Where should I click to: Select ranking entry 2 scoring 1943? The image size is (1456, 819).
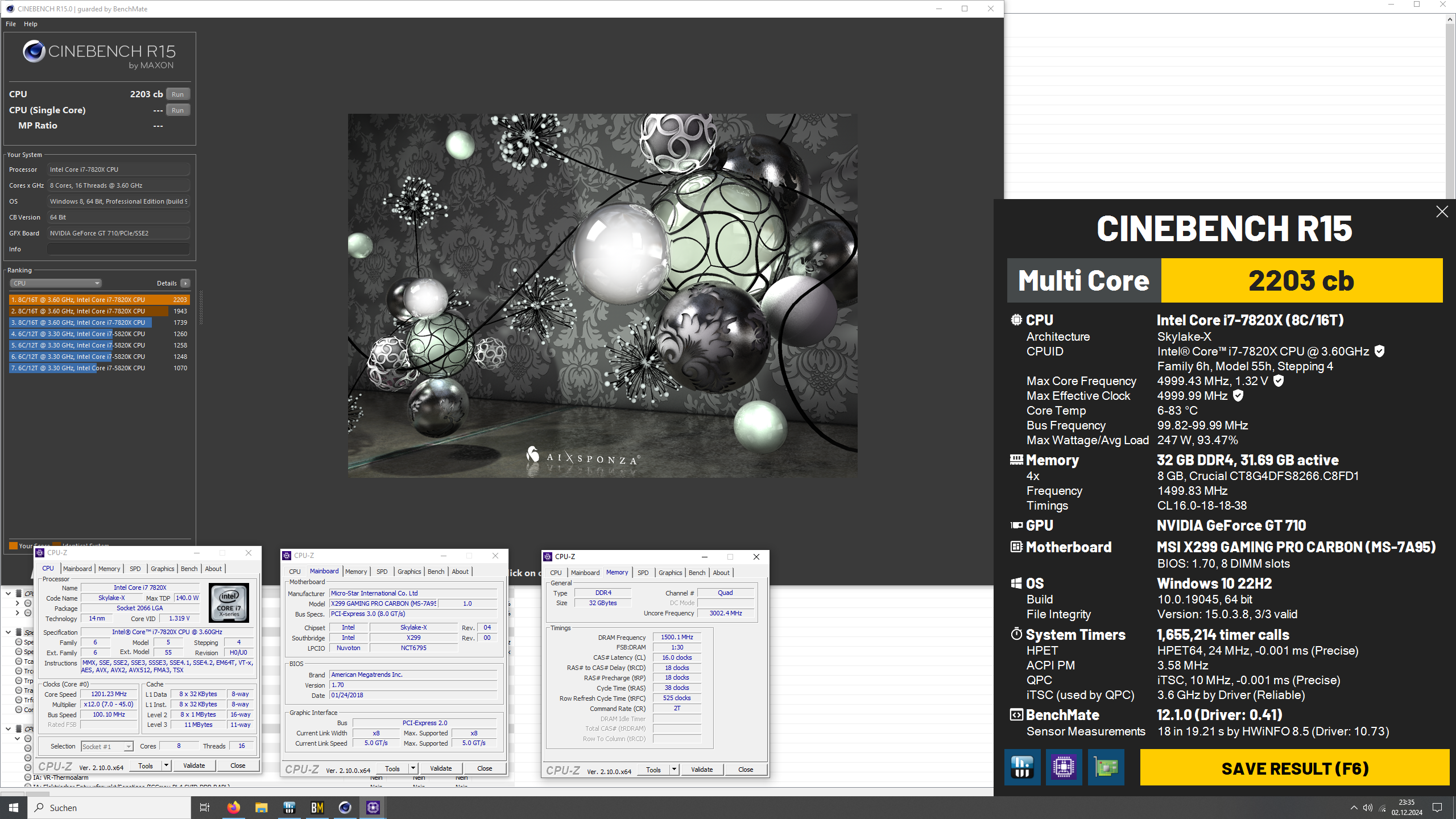point(100,311)
